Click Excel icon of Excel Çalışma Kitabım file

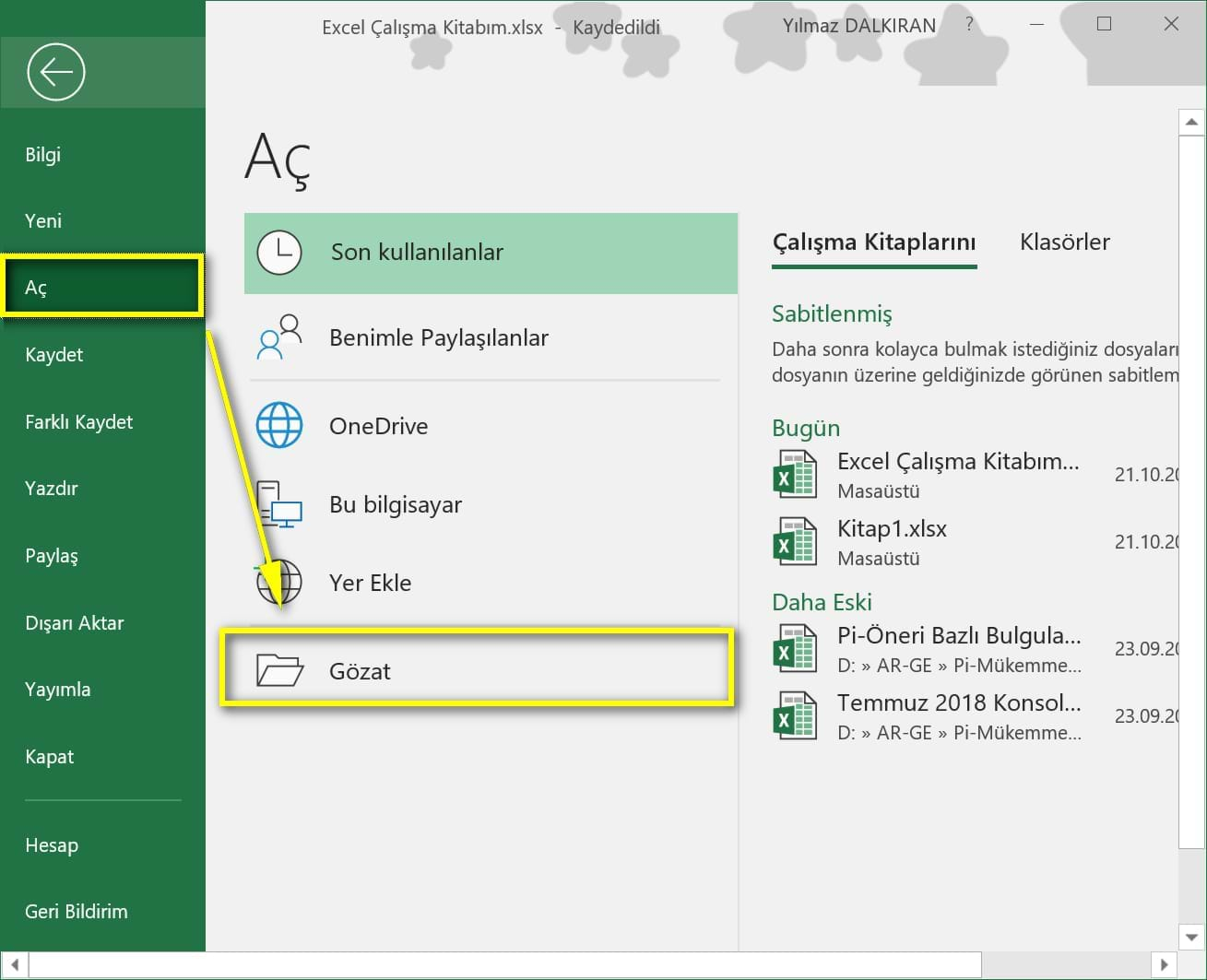point(794,474)
